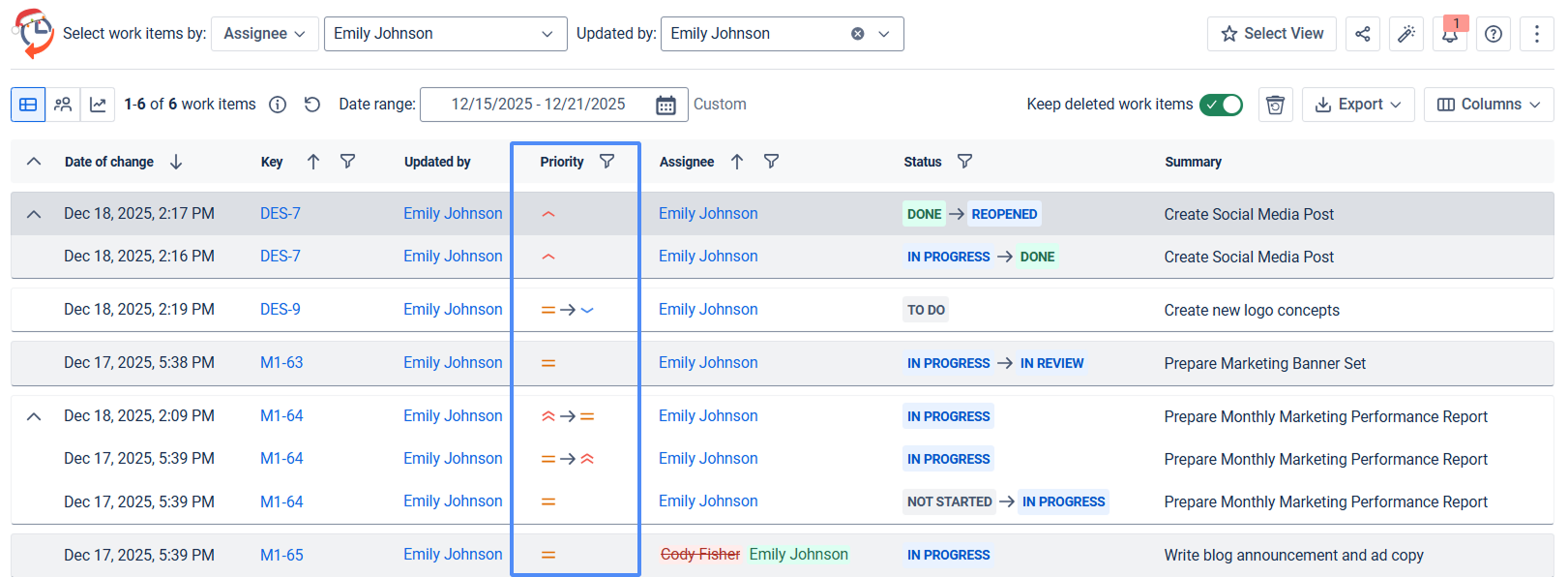
Task: Filter the Status column
Action: pos(964,162)
